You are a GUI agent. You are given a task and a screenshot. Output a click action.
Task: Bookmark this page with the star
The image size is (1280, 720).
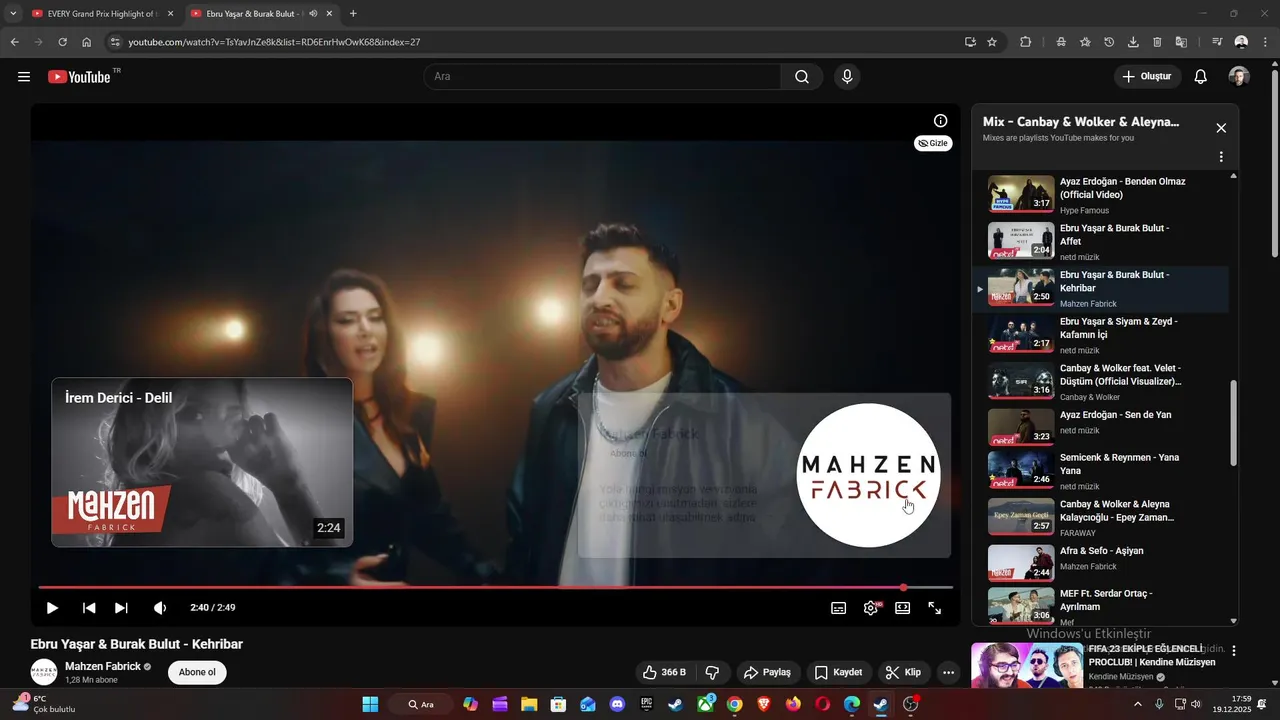pyautogui.click(x=992, y=42)
